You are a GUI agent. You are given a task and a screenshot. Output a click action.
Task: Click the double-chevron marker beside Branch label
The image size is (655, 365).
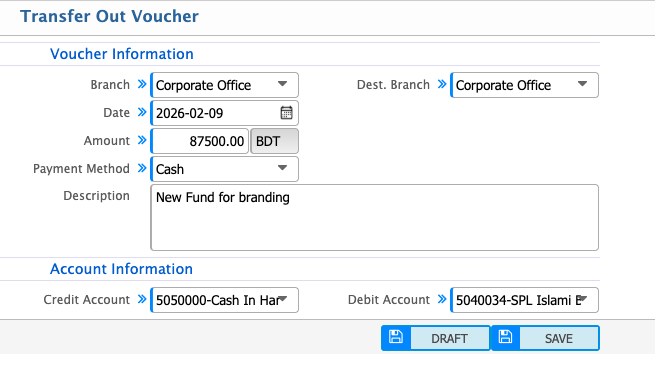coord(142,84)
